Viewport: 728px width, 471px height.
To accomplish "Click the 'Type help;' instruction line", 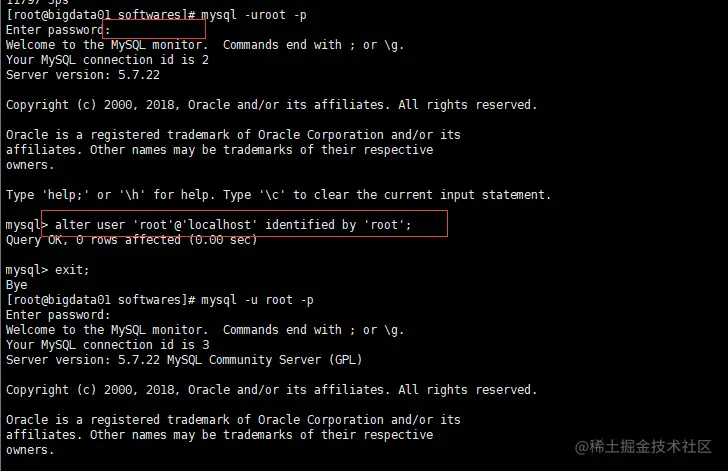I will coord(278,195).
